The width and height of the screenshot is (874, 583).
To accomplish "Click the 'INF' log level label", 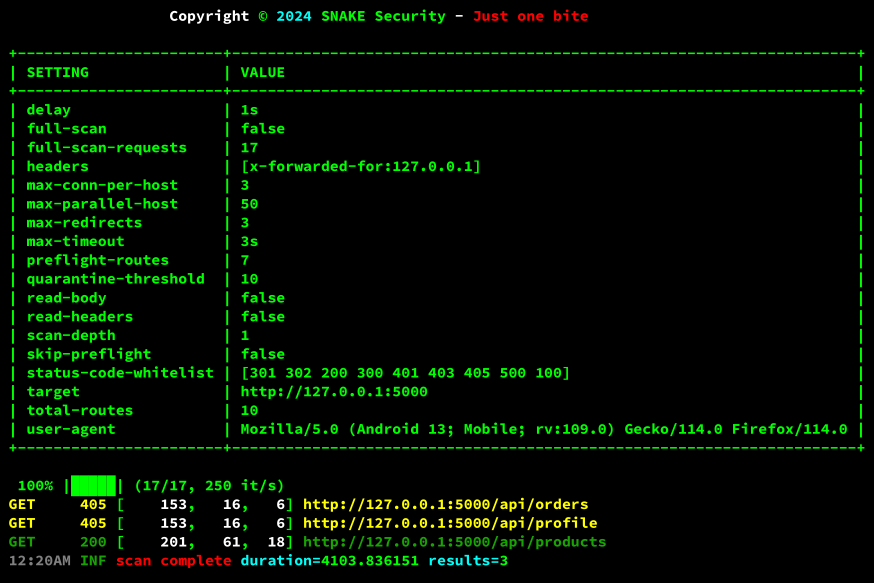I will click(x=93, y=561).
